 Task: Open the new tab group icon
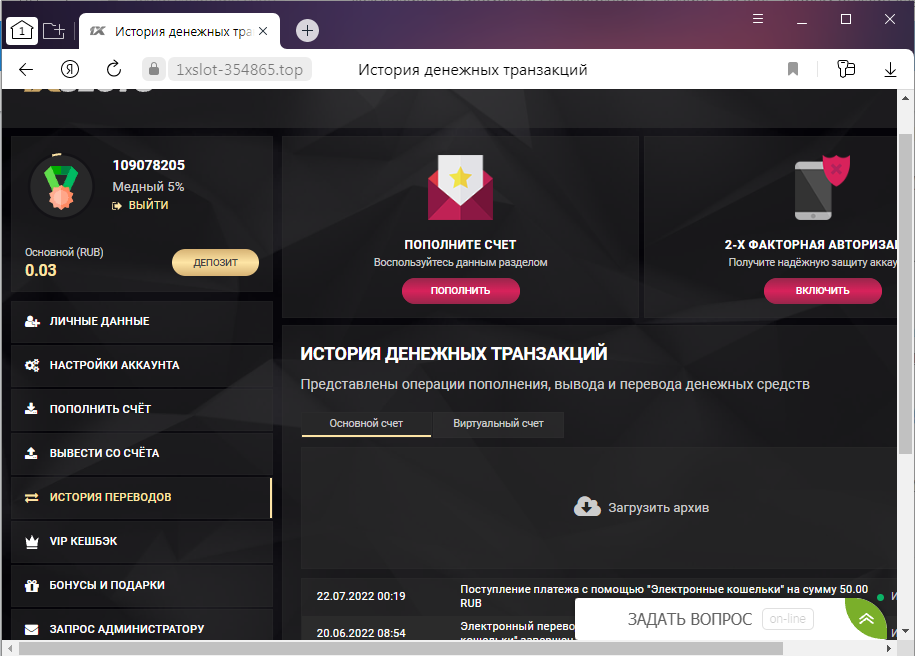tap(54, 30)
